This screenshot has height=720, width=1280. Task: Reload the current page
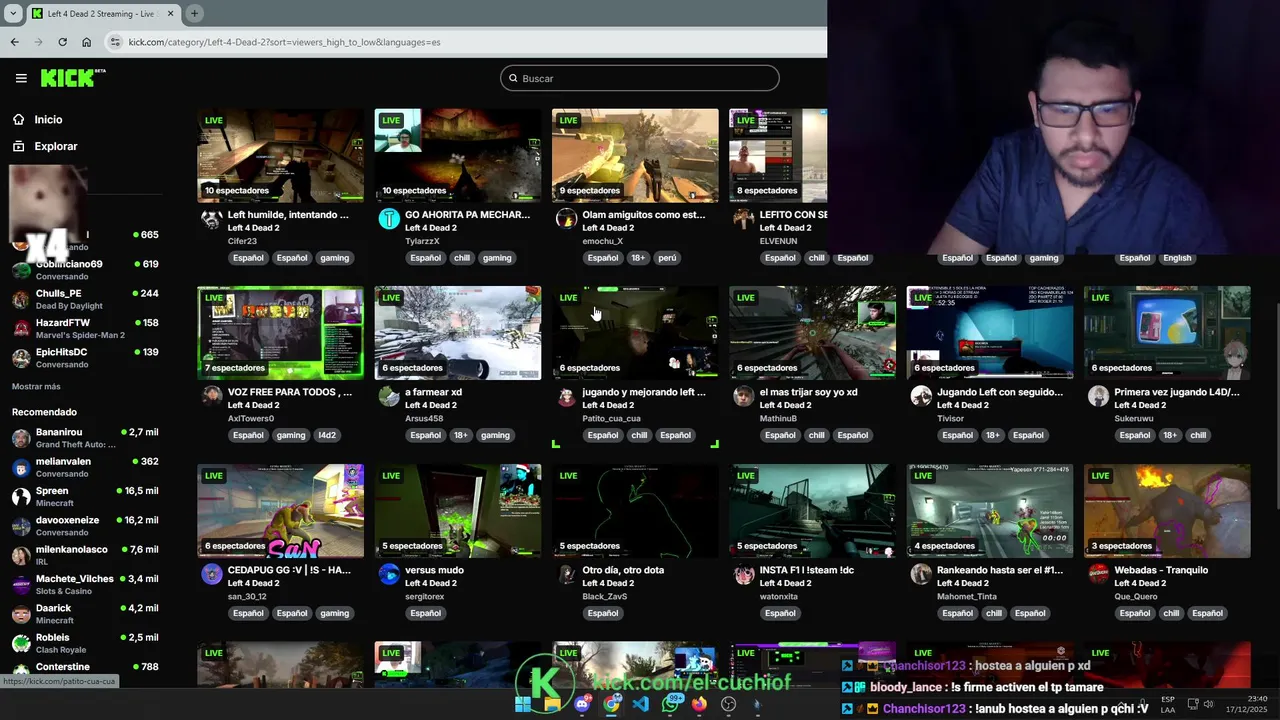point(62,42)
